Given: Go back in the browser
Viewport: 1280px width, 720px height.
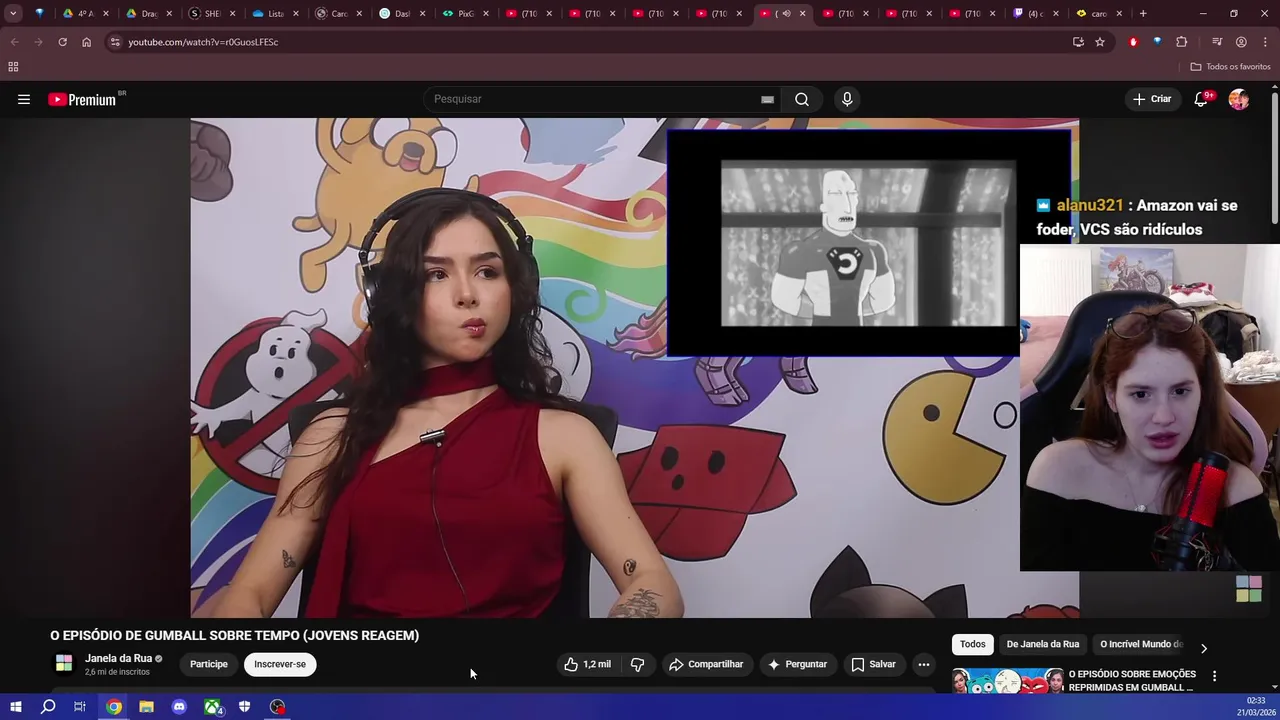Looking at the screenshot, I should [14, 42].
